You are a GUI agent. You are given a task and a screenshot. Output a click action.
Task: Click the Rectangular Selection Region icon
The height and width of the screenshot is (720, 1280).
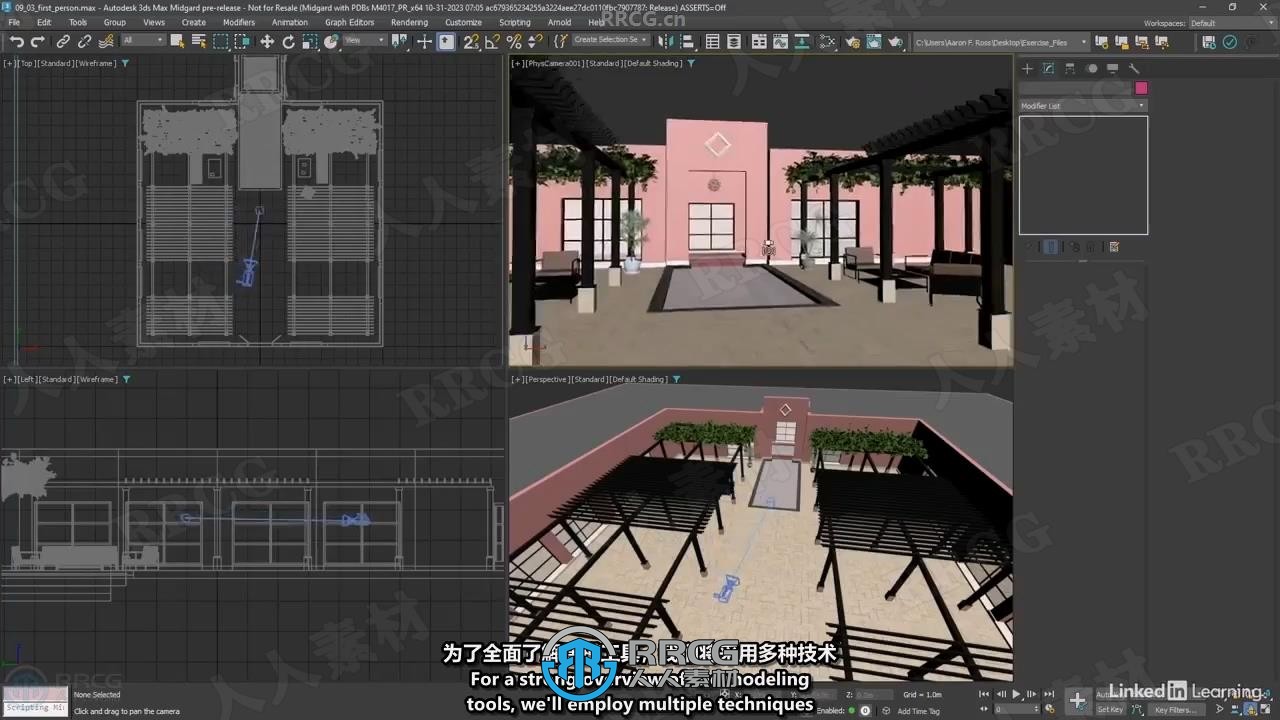pos(221,41)
